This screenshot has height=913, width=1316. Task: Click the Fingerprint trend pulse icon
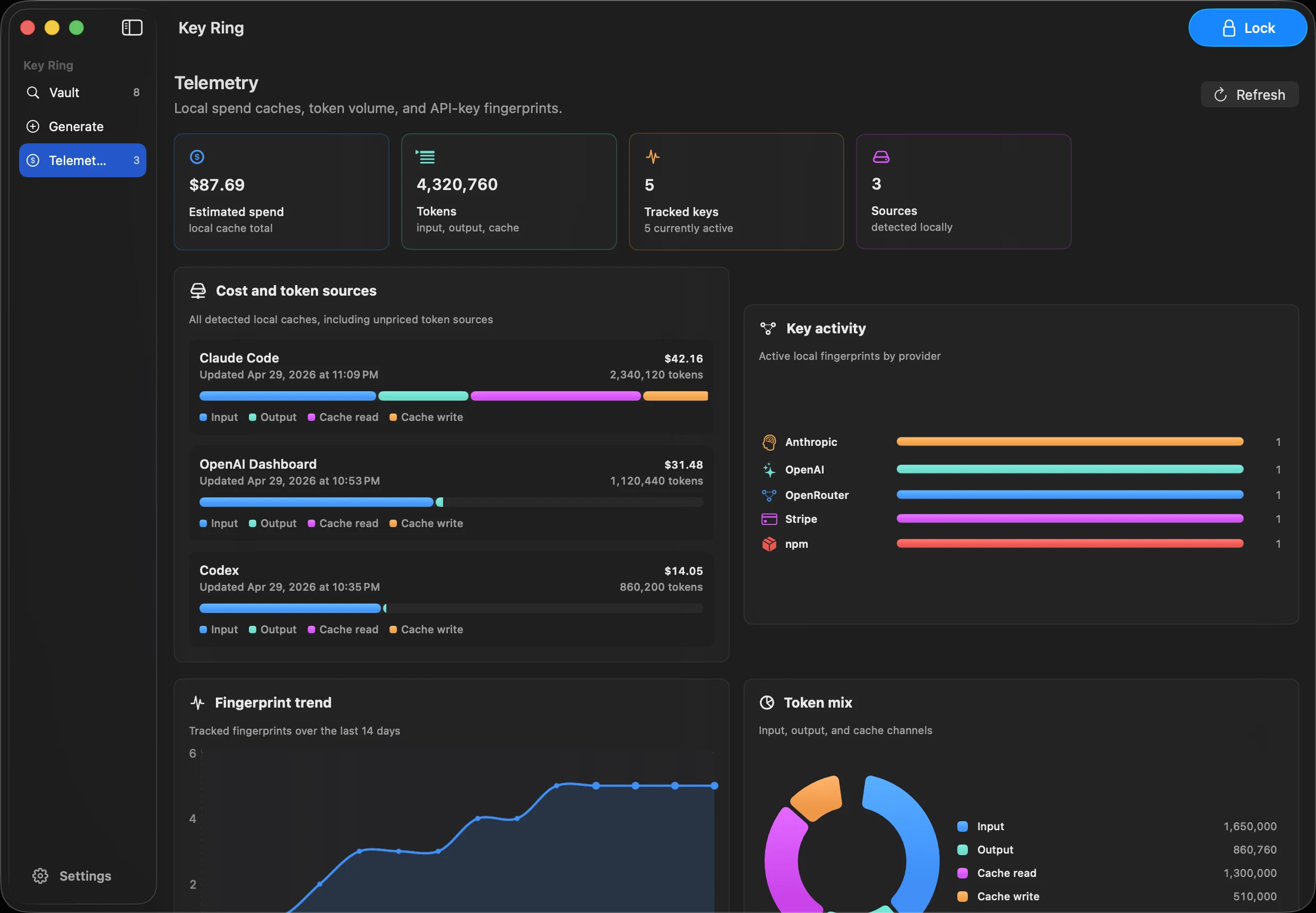(197, 702)
